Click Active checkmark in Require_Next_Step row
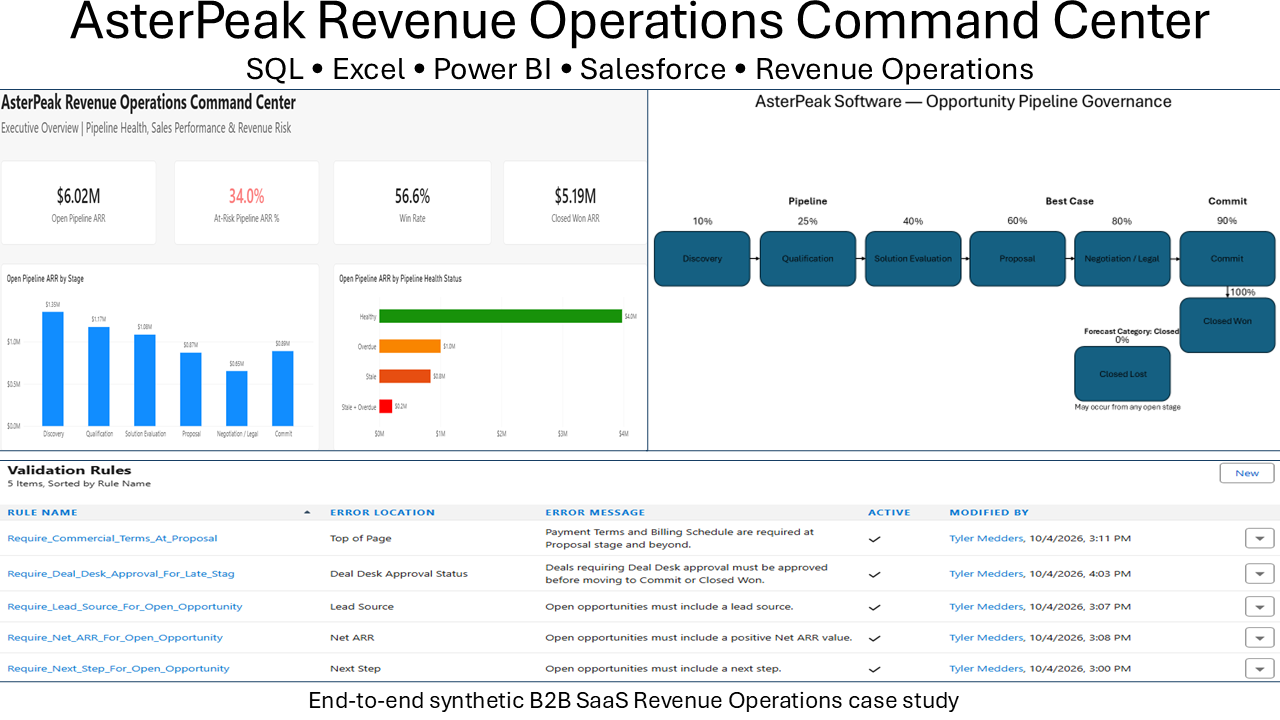 click(875, 668)
